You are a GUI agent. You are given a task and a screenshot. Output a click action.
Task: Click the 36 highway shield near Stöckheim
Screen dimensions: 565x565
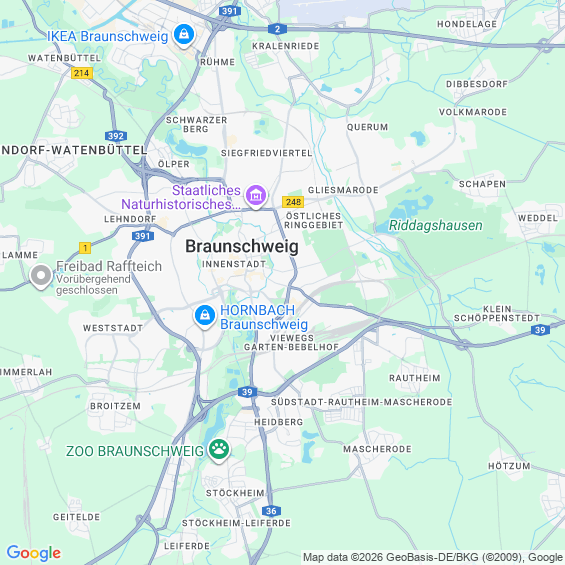pyautogui.click(x=271, y=511)
